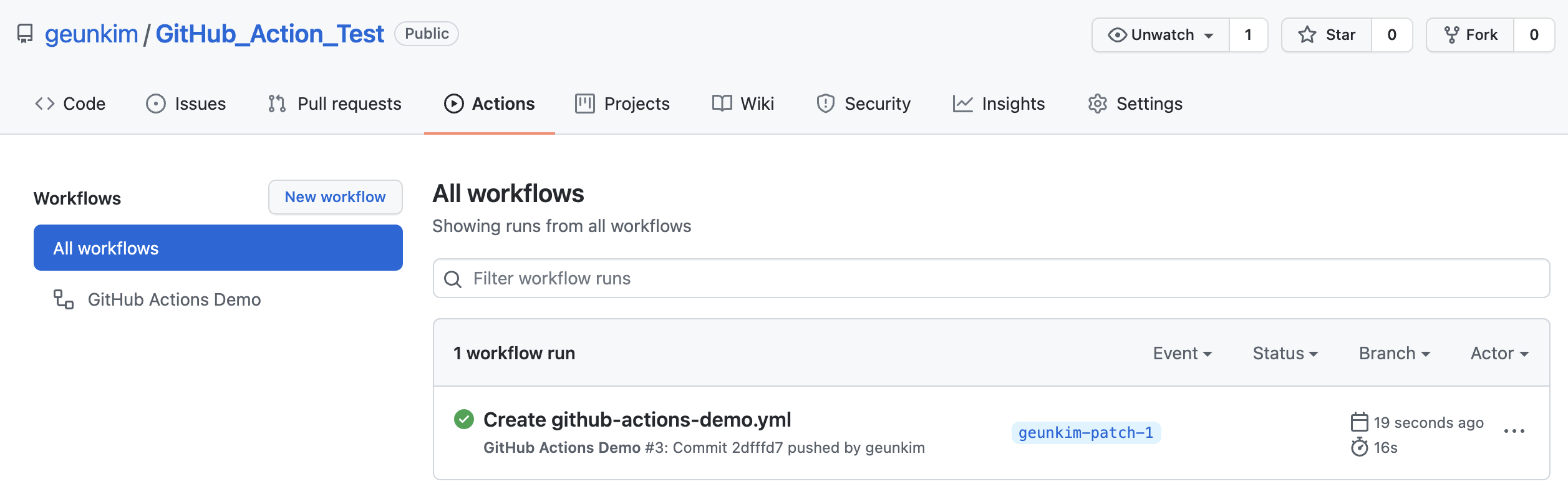Open the forks count showing 0
Viewport: 1568px width, 489px height.
point(1534,35)
